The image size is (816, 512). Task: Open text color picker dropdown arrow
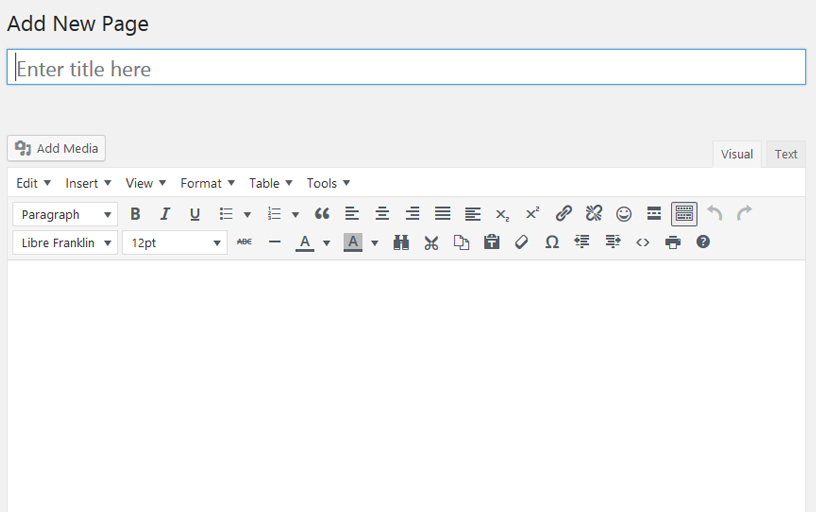pos(327,243)
